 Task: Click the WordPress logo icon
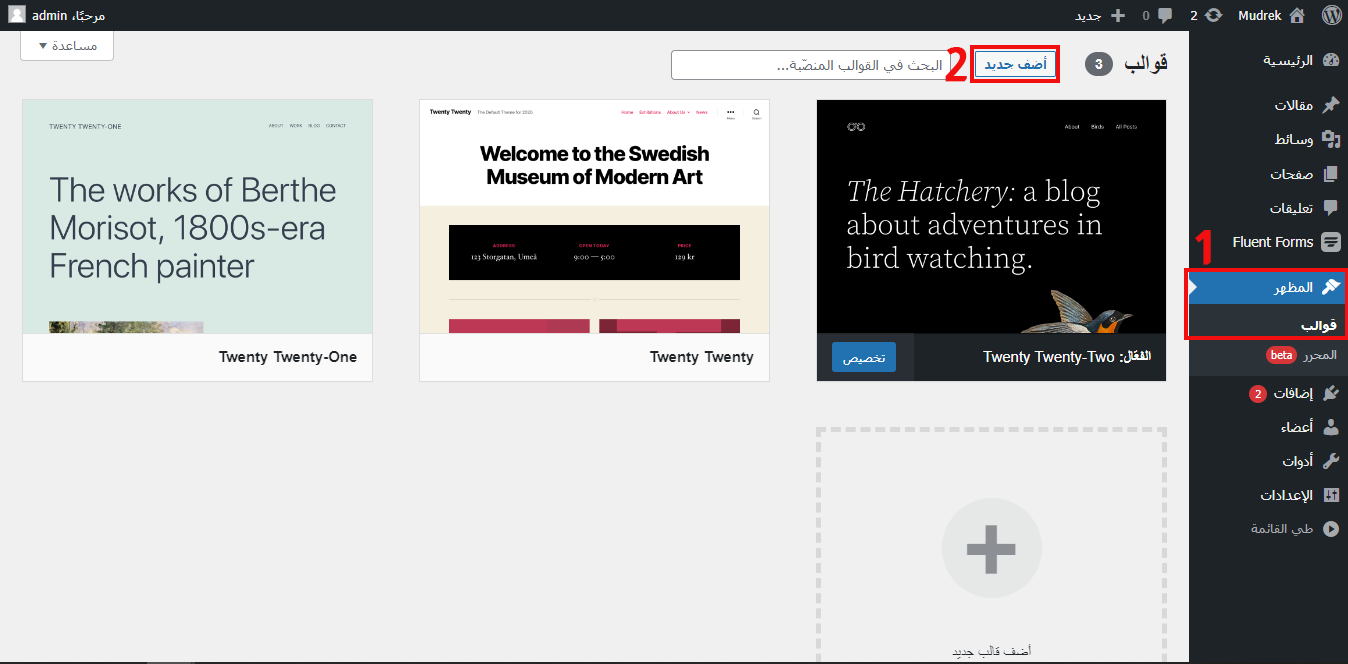click(1331, 15)
